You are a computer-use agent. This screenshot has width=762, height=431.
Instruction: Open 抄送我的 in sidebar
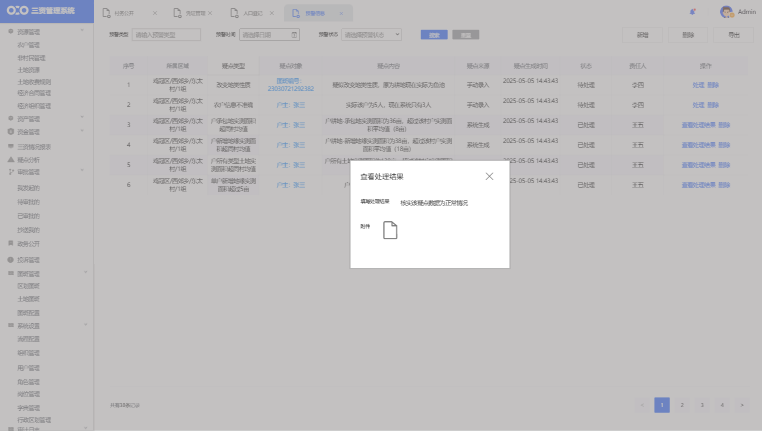(29, 230)
